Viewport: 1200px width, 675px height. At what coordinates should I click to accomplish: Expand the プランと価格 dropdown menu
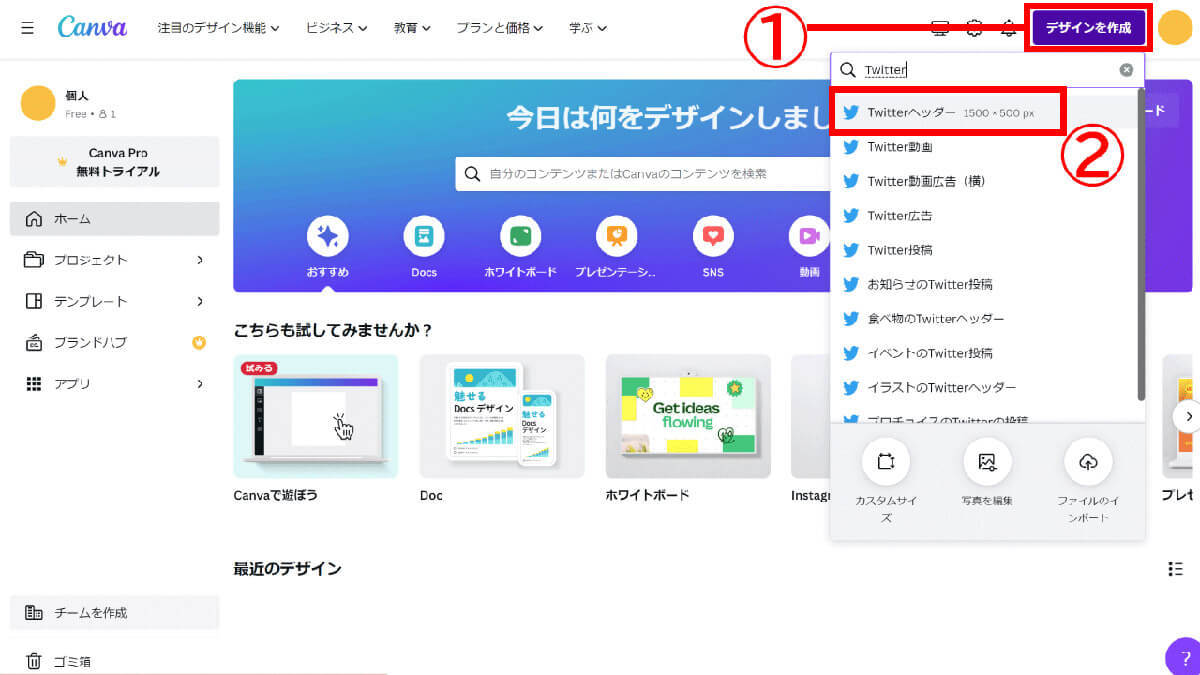pos(500,28)
